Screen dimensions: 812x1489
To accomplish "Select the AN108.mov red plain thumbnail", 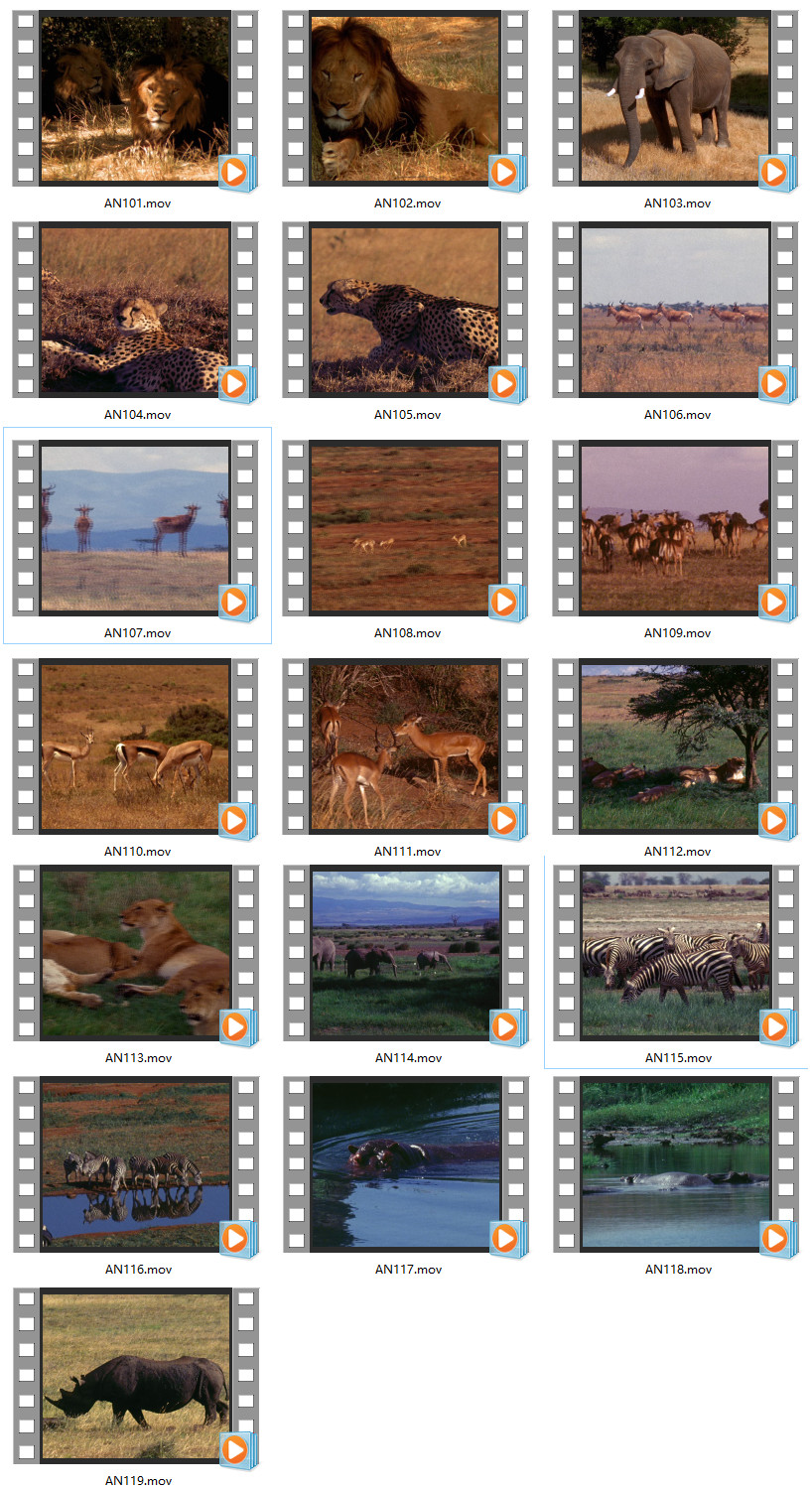I will point(405,527).
